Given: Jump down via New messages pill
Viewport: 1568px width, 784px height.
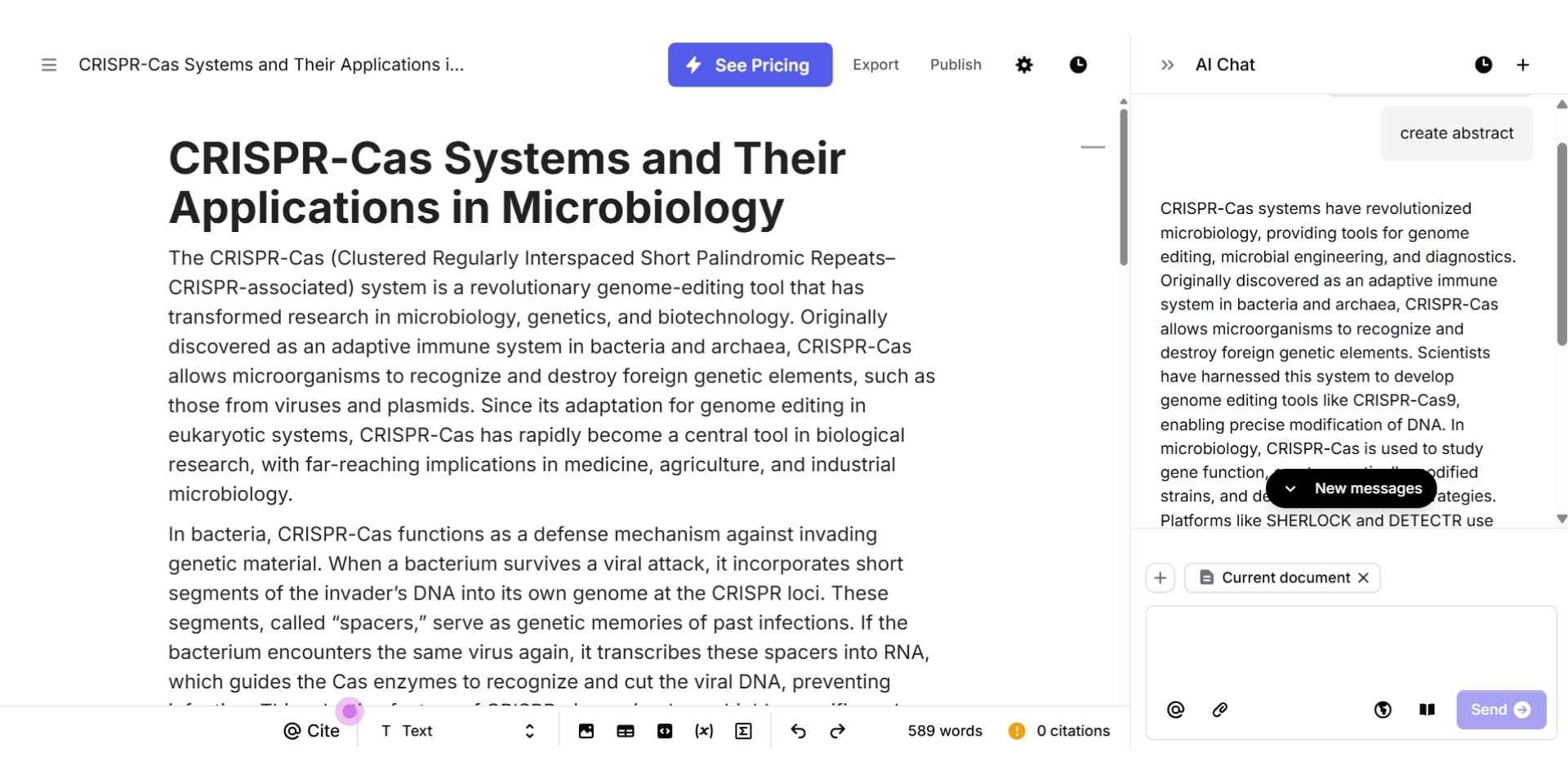Looking at the screenshot, I should coord(1352,488).
